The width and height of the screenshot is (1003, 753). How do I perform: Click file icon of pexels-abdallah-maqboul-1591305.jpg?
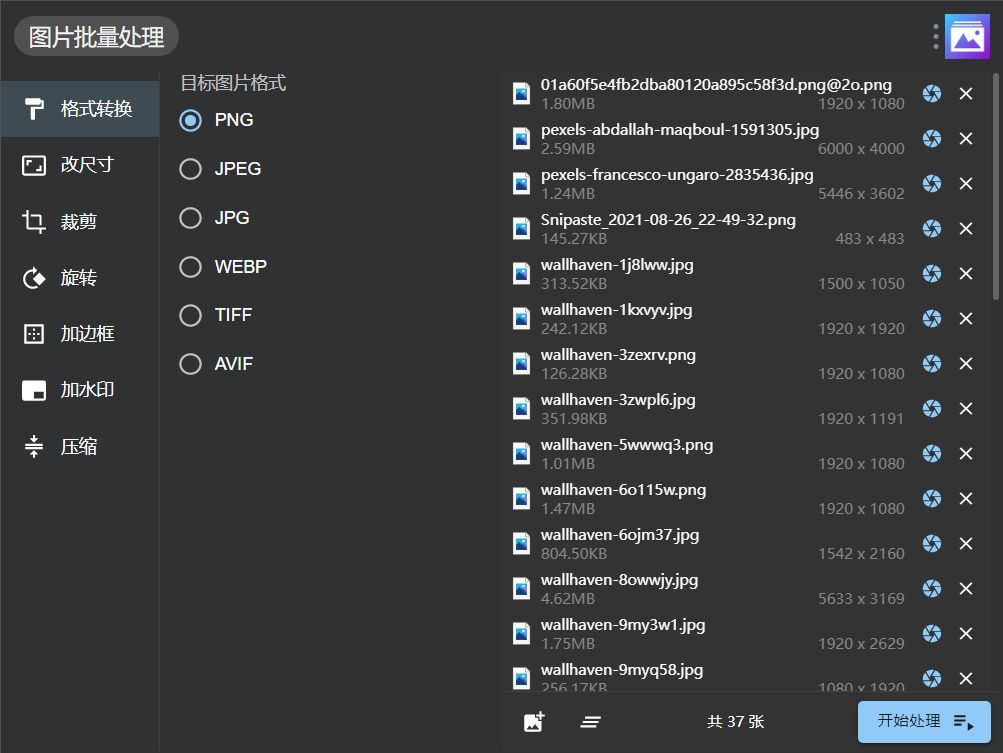(x=521, y=139)
